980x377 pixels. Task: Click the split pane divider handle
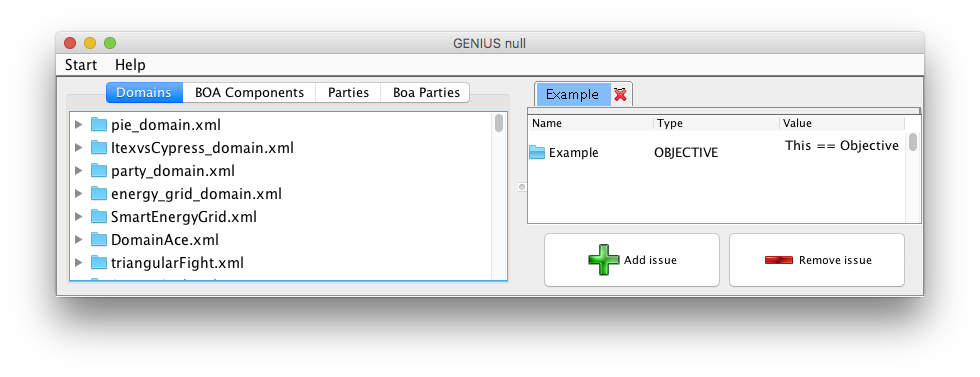coord(522,186)
